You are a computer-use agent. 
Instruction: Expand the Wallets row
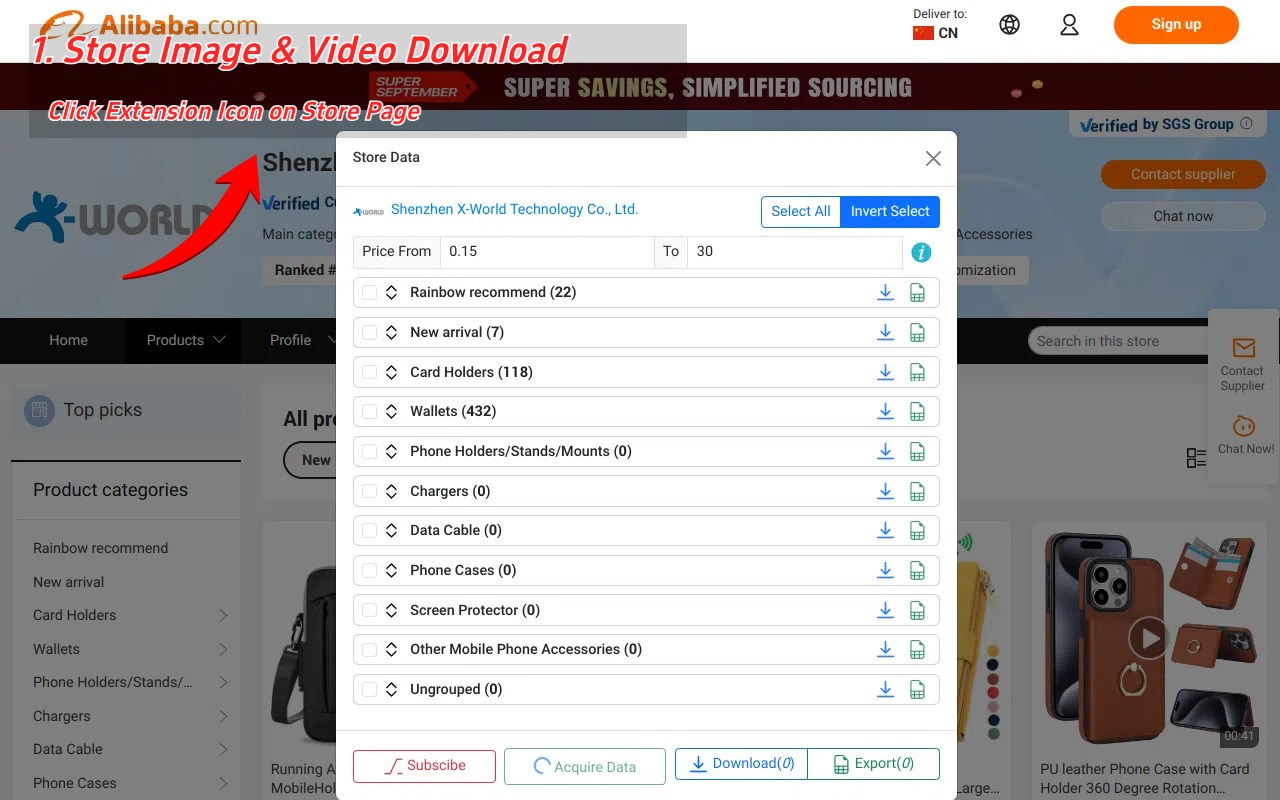pyautogui.click(x=392, y=411)
